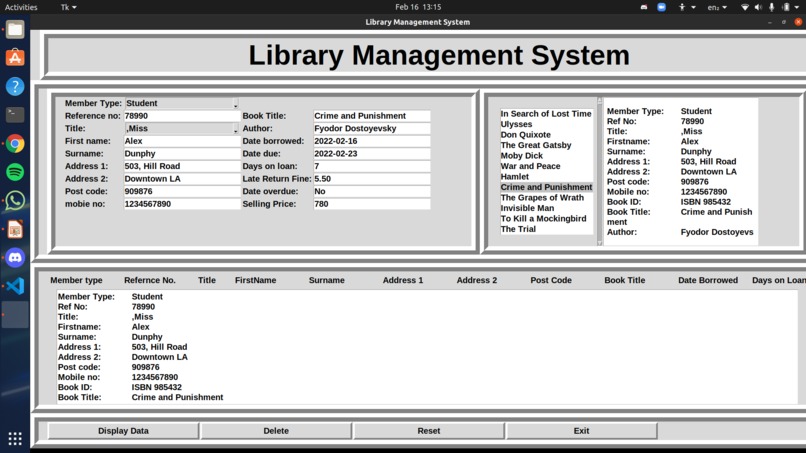
Task: Click the Date borrowed field
Action: click(372, 141)
